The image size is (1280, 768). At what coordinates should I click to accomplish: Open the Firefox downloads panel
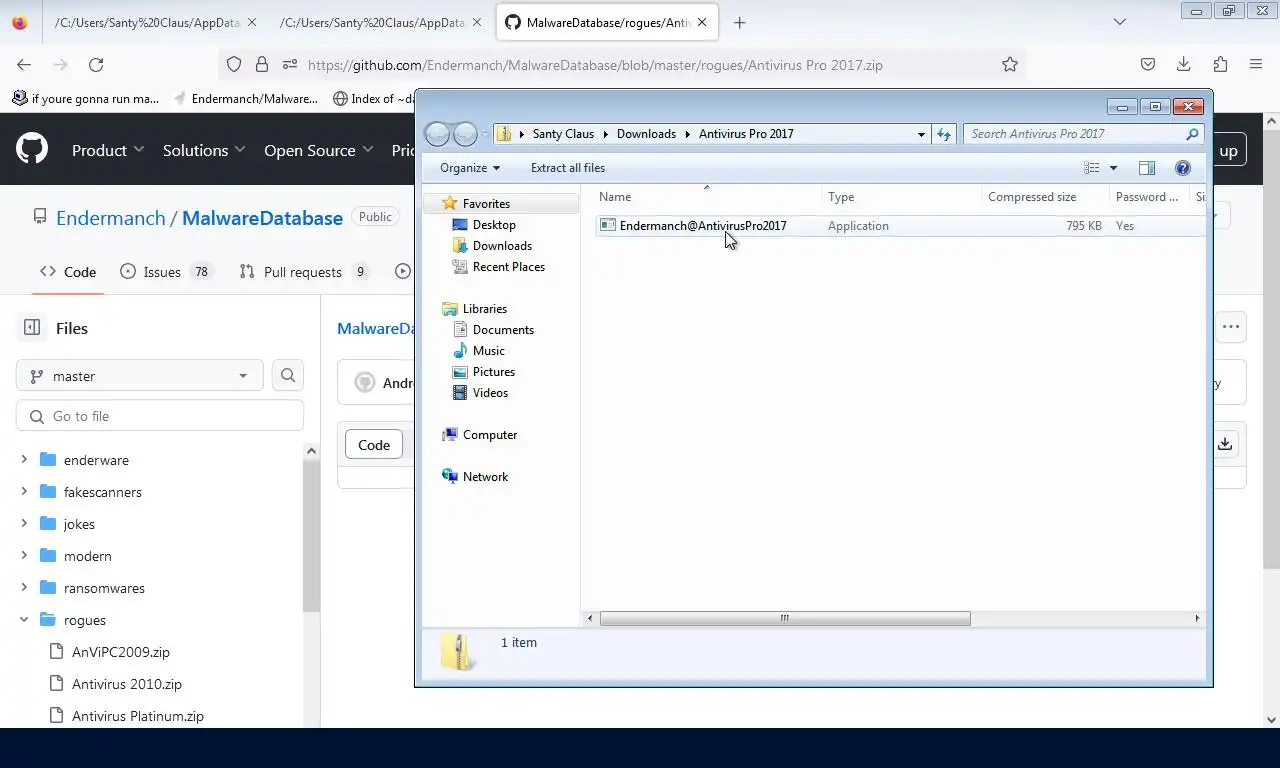tap(1184, 64)
